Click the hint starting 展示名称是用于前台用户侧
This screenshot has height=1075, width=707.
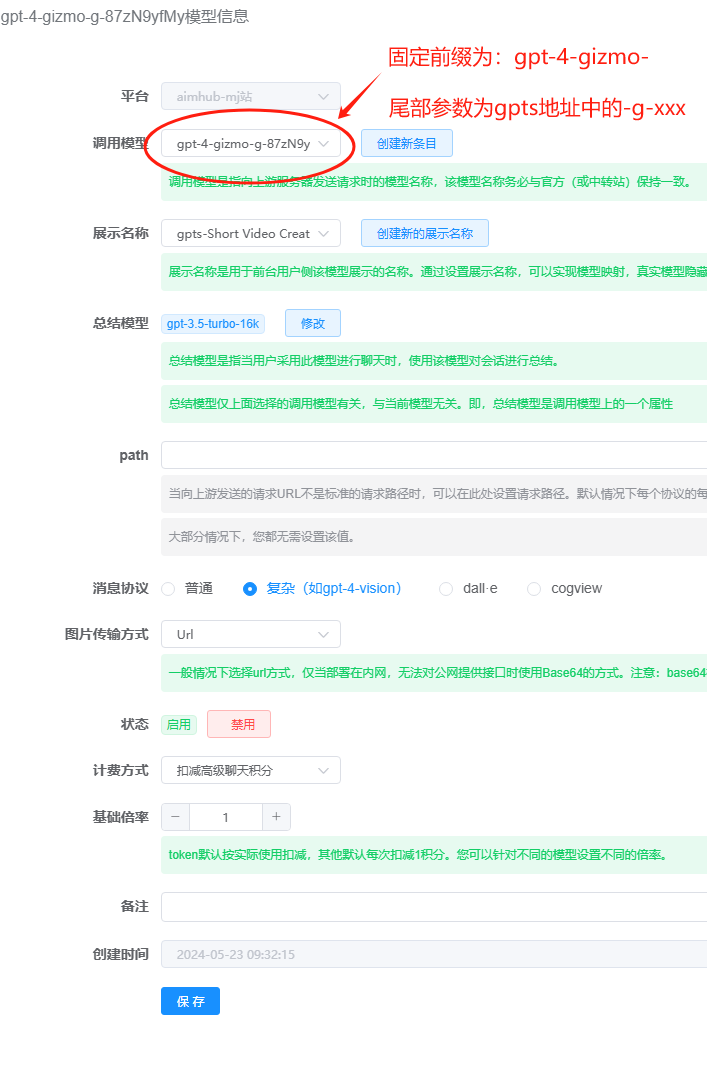pyautogui.click(x=438, y=271)
